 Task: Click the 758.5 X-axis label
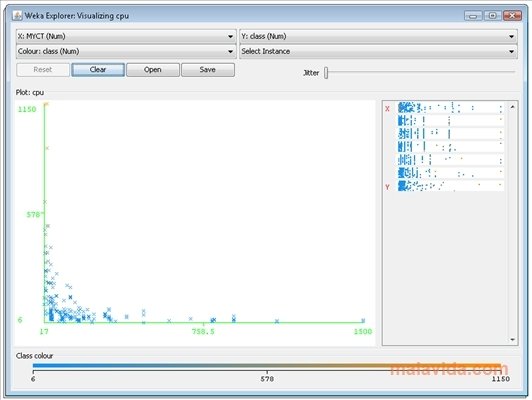pos(203,331)
